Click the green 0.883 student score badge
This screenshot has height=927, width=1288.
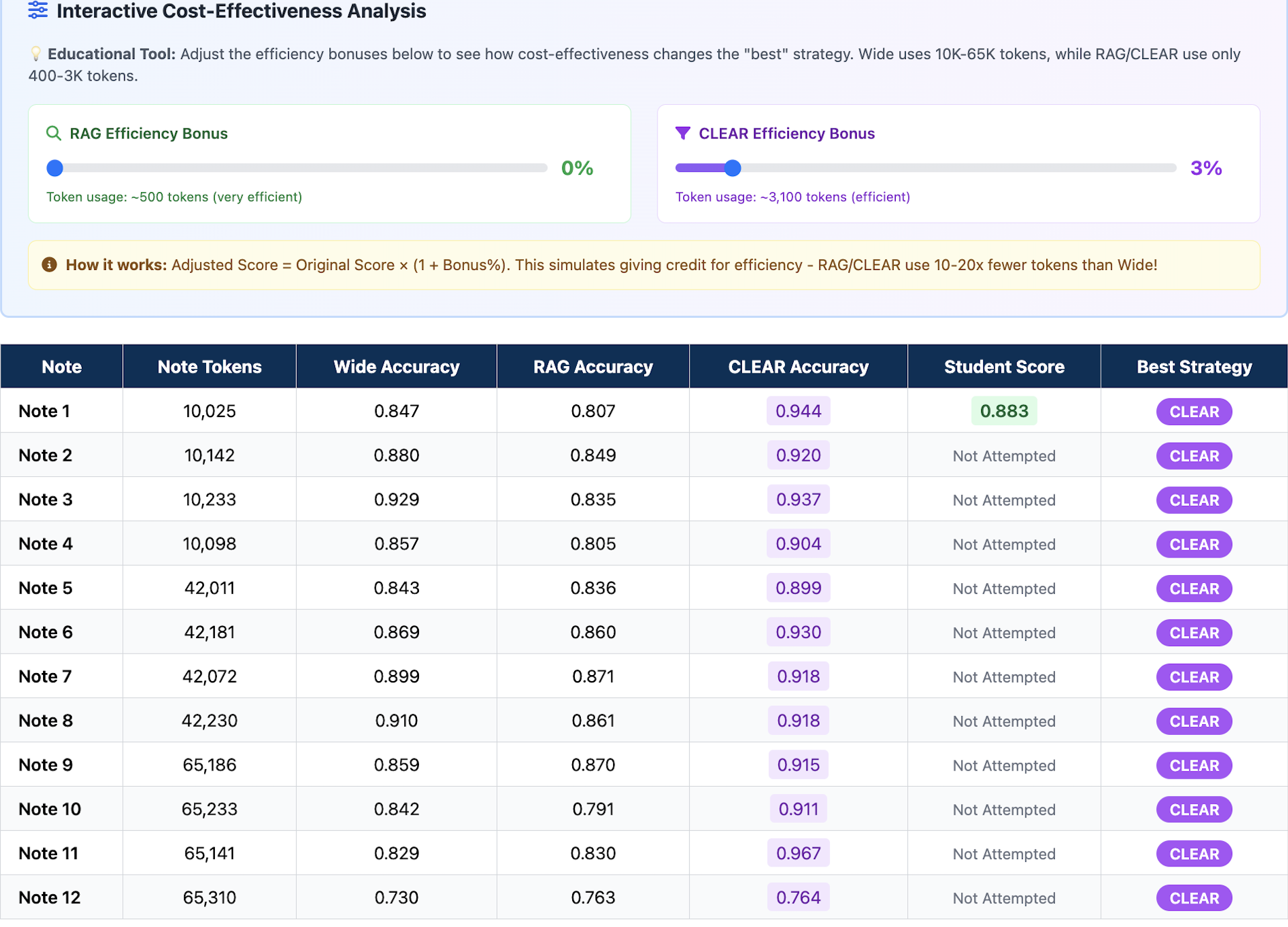pos(1003,411)
